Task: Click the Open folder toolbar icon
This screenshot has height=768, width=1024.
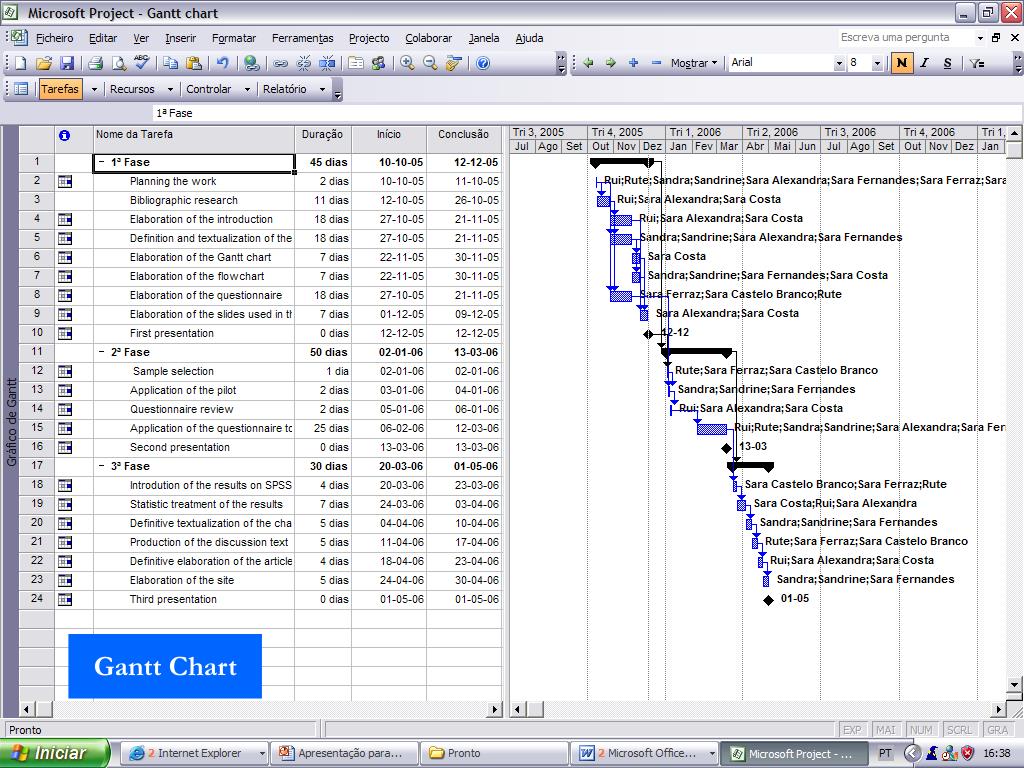Action: [44, 63]
